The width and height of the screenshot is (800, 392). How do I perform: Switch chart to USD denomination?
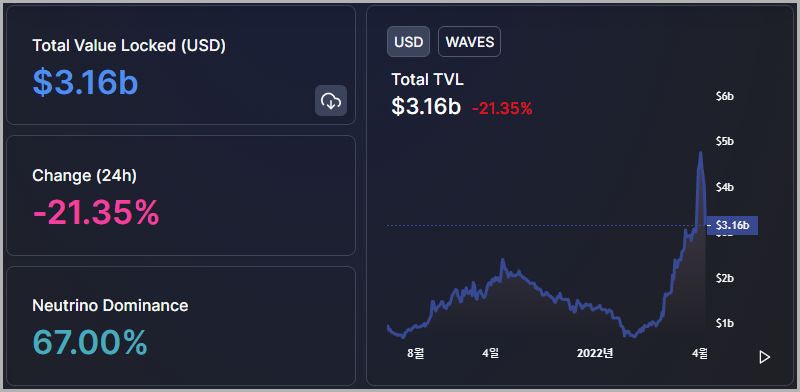409,41
